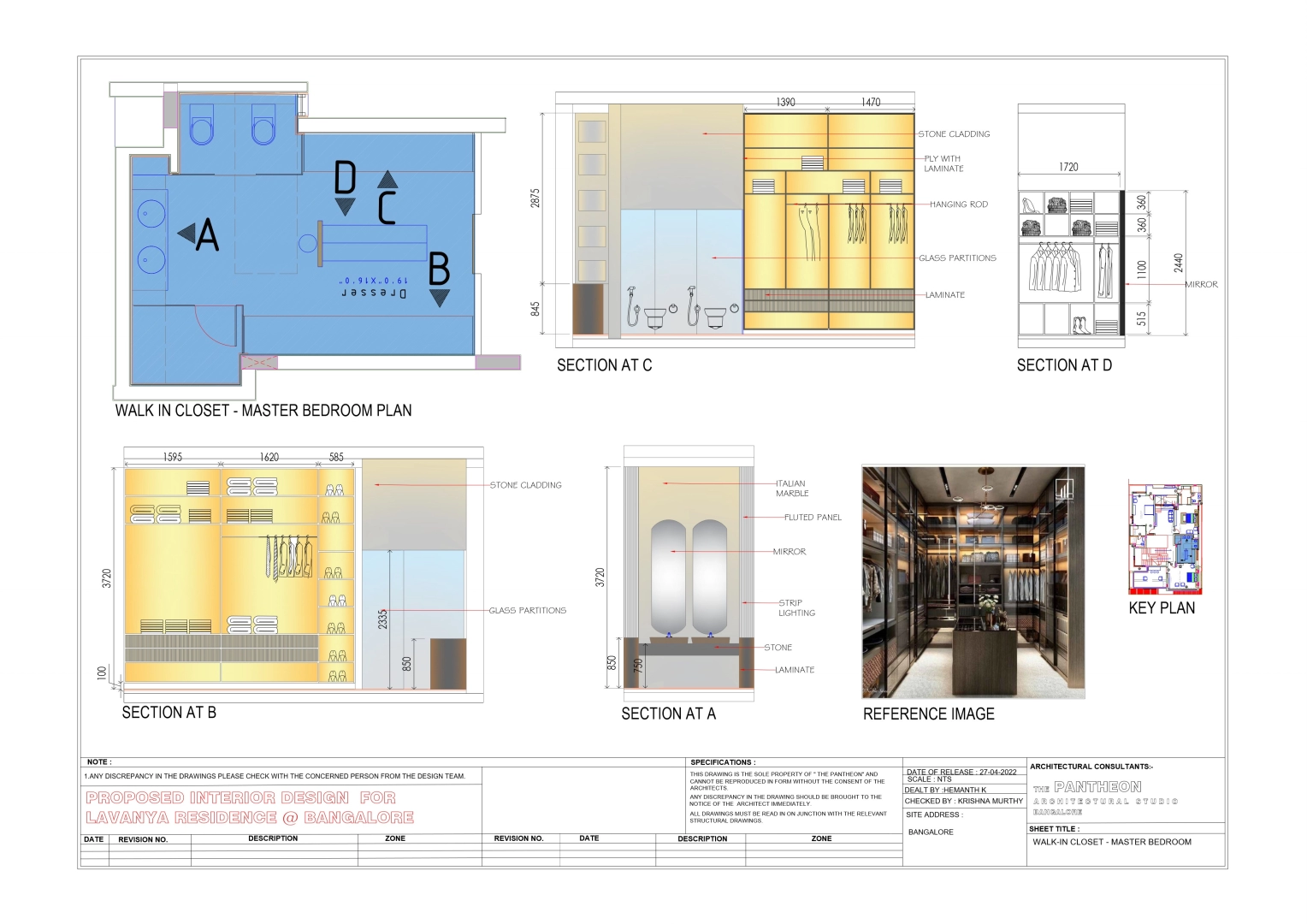Select the upper washbasin circle in plan
This screenshot has height=924, width=1307.
coord(151,214)
